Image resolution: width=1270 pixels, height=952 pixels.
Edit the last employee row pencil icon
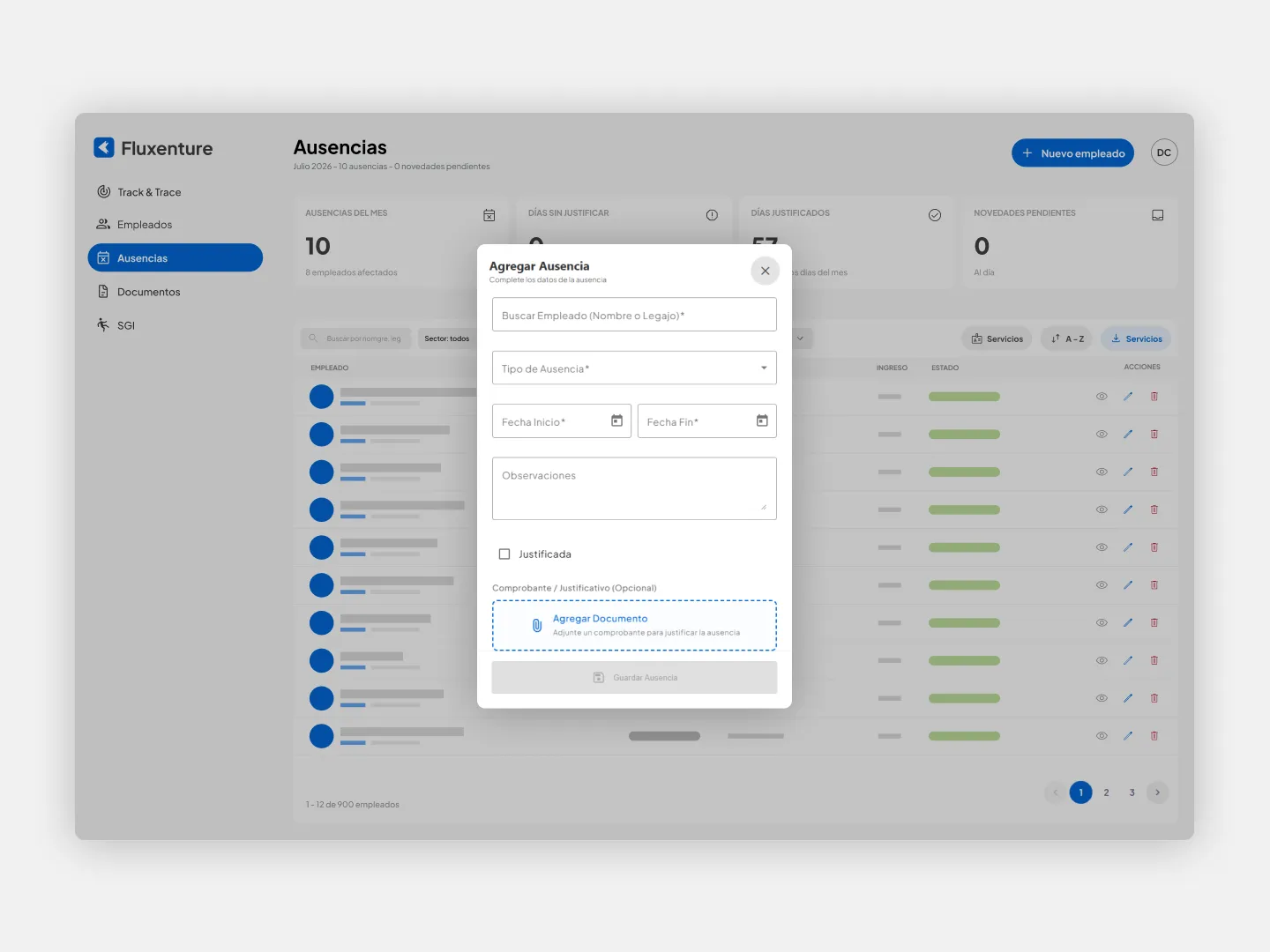pos(1128,735)
